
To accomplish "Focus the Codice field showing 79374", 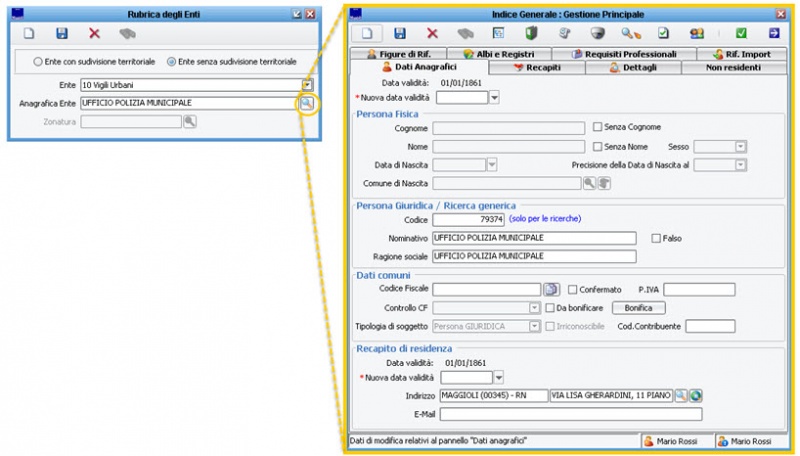I will 468,220.
